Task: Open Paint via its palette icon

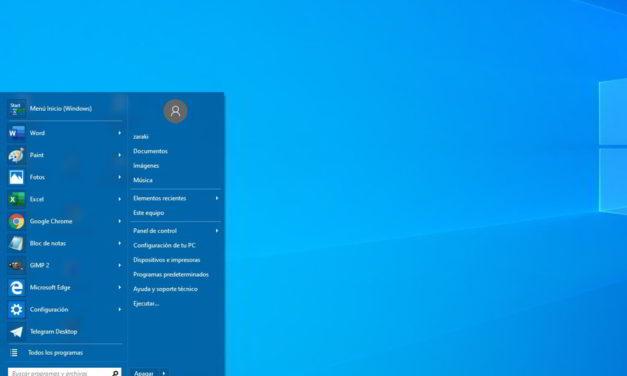Action: [x=16, y=155]
